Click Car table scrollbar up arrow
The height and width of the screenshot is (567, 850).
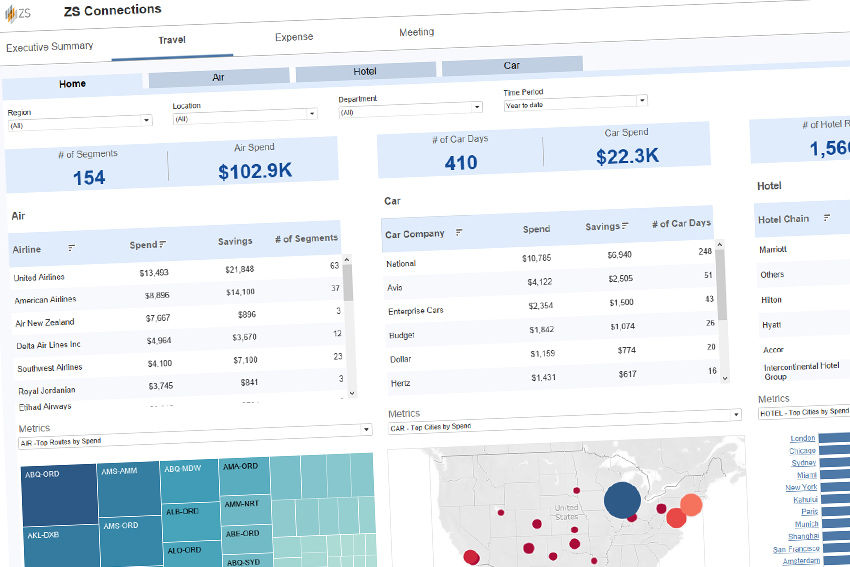[720, 244]
